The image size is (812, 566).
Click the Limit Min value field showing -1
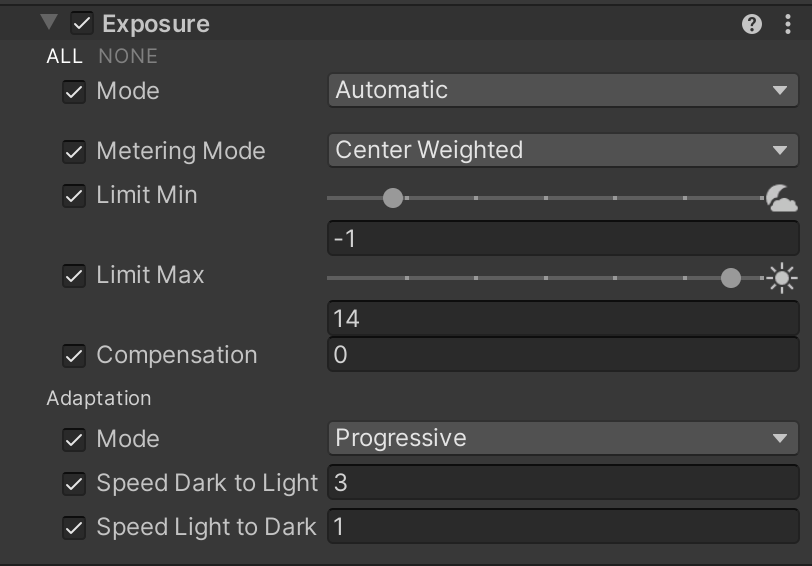pyautogui.click(x=563, y=238)
